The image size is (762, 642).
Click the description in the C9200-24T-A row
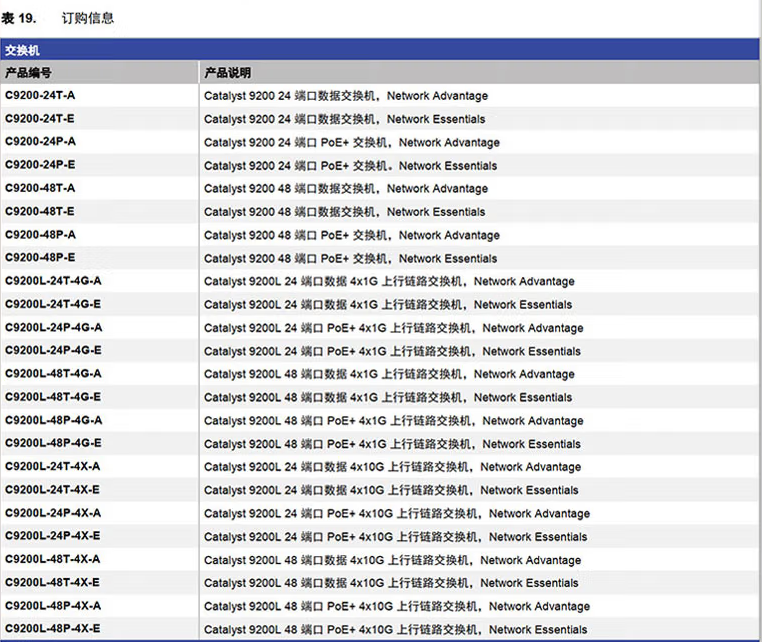346,96
